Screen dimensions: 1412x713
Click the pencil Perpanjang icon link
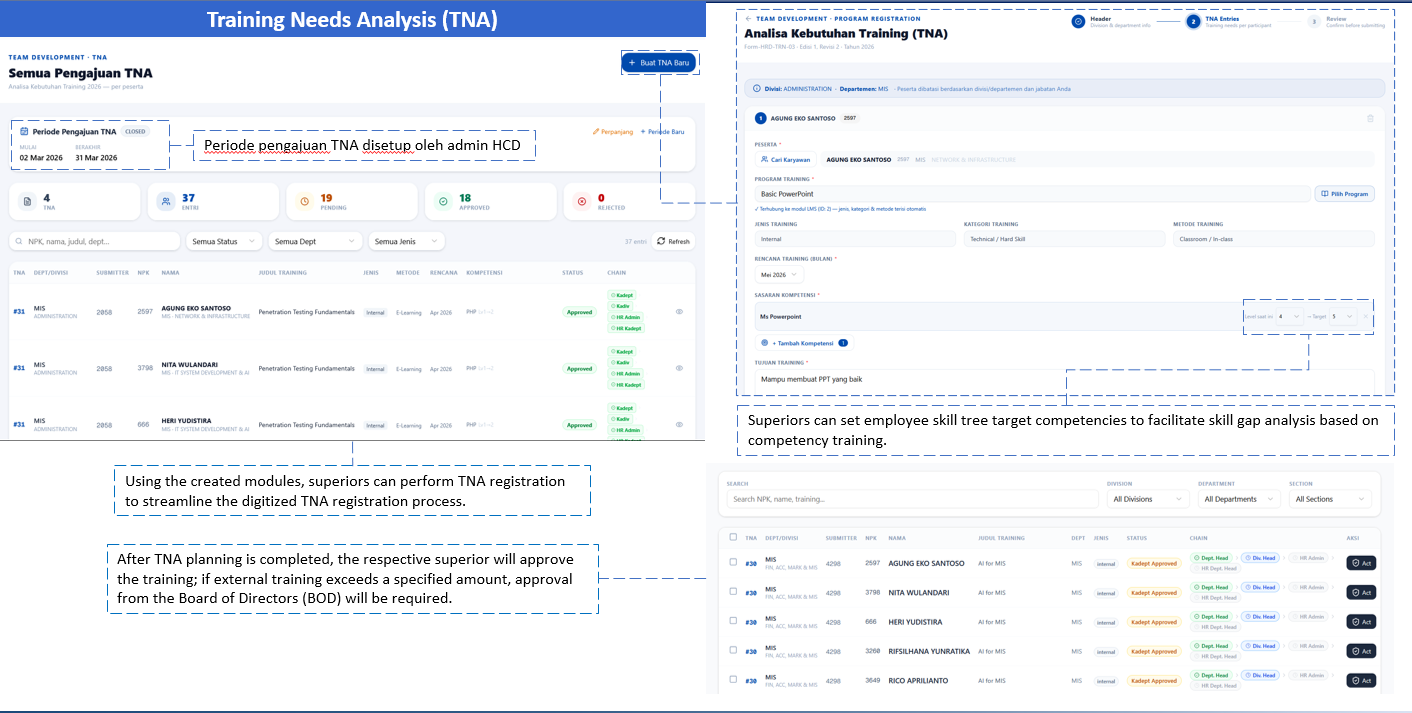click(x=596, y=131)
